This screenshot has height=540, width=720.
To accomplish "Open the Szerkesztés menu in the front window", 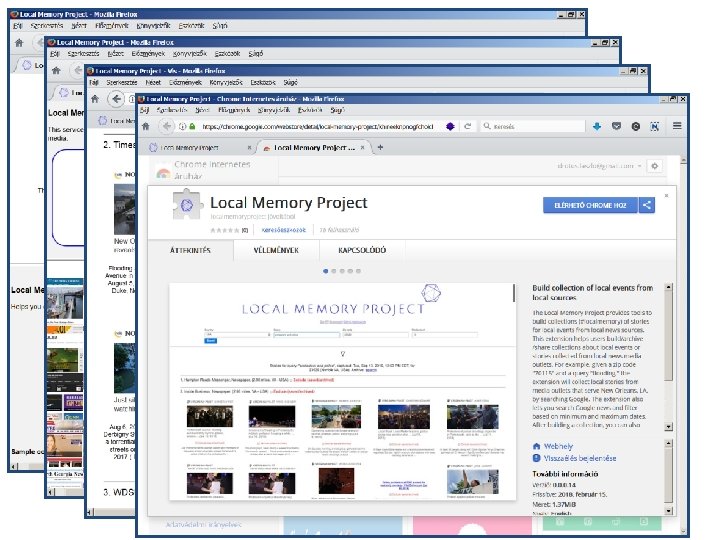I will click(172, 110).
